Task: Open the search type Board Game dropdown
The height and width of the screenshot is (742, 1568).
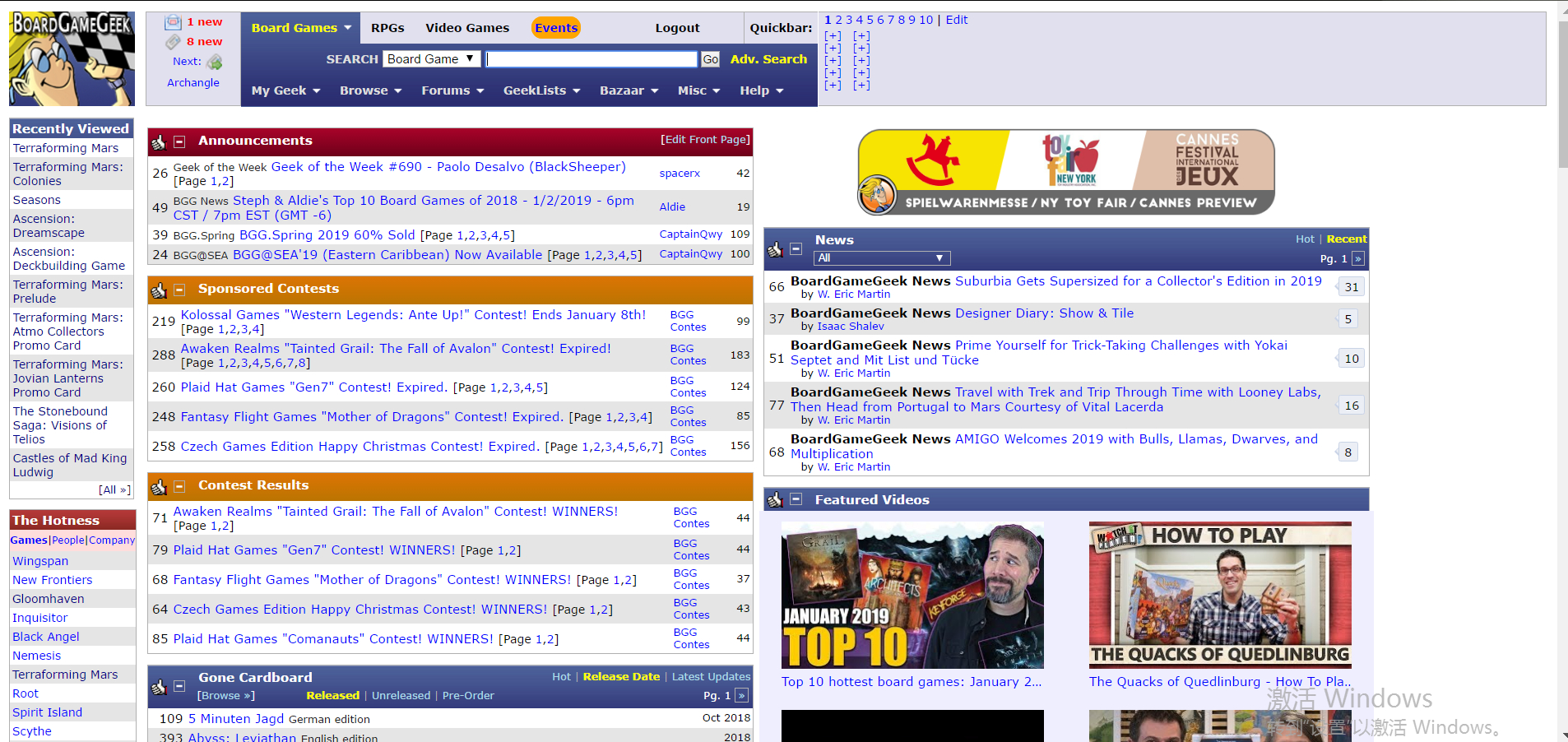Action: [x=431, y=59]
